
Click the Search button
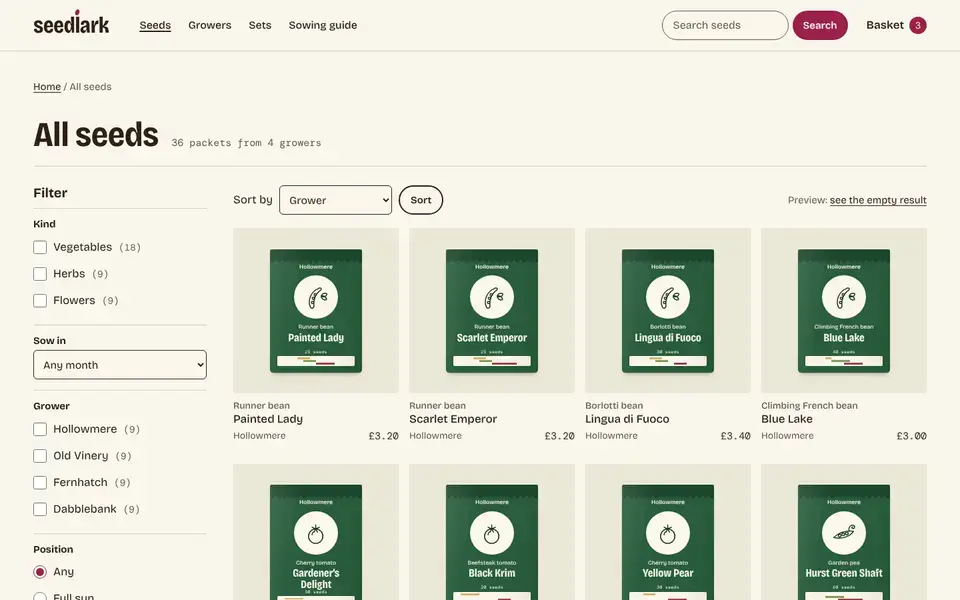tap(820, 25)
